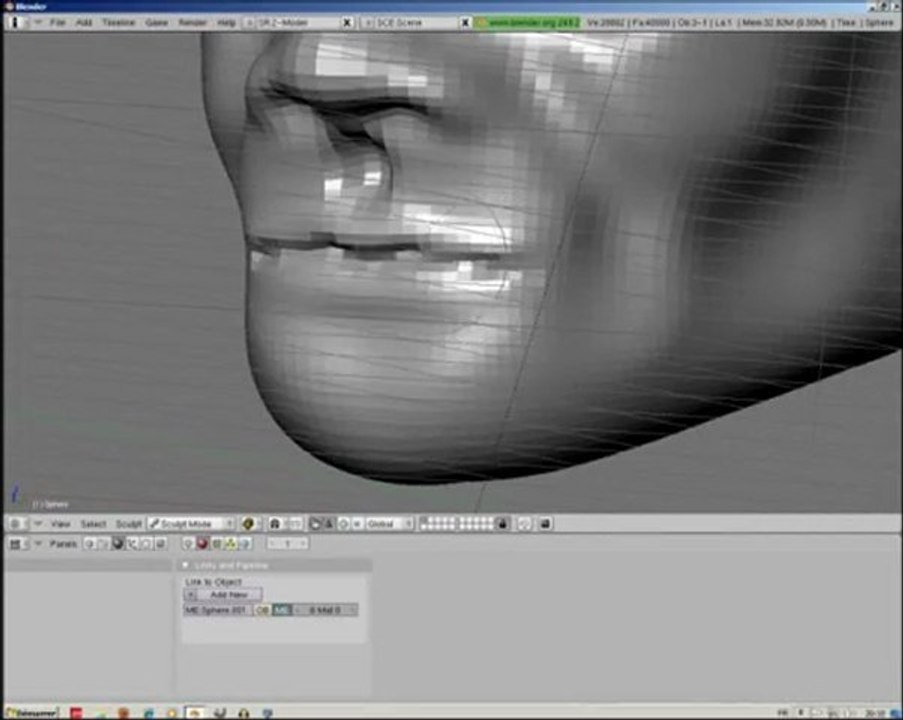This screenshot has width=903, height=720.
Task: Open the material browse dropdown beside Add New
Action: coord(191,594)
